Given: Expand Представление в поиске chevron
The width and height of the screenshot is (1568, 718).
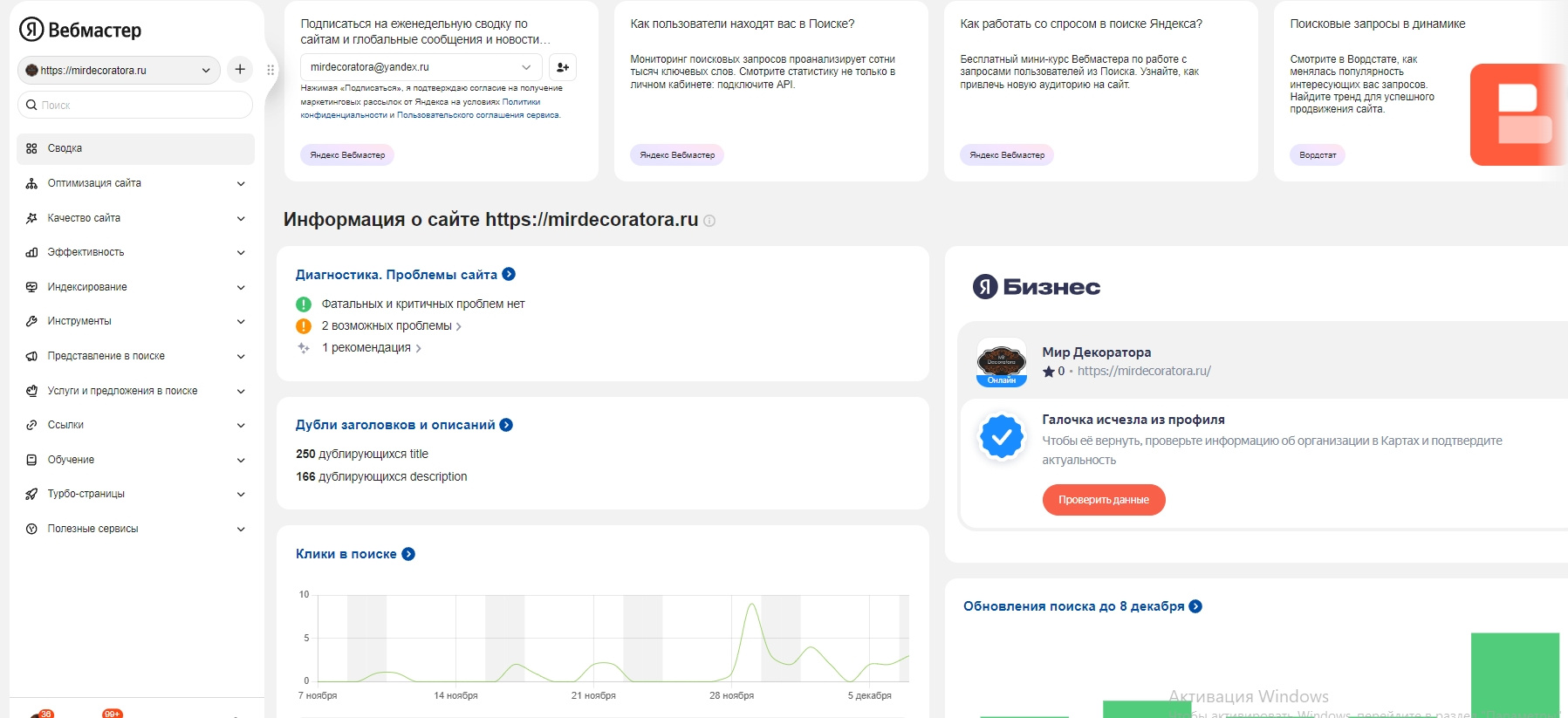Looking at the screenshot, I should [241, 356].
